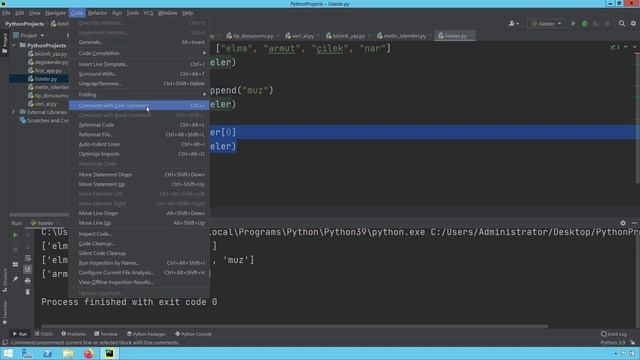Open IDE settings gear icon in toolbar

633,24
